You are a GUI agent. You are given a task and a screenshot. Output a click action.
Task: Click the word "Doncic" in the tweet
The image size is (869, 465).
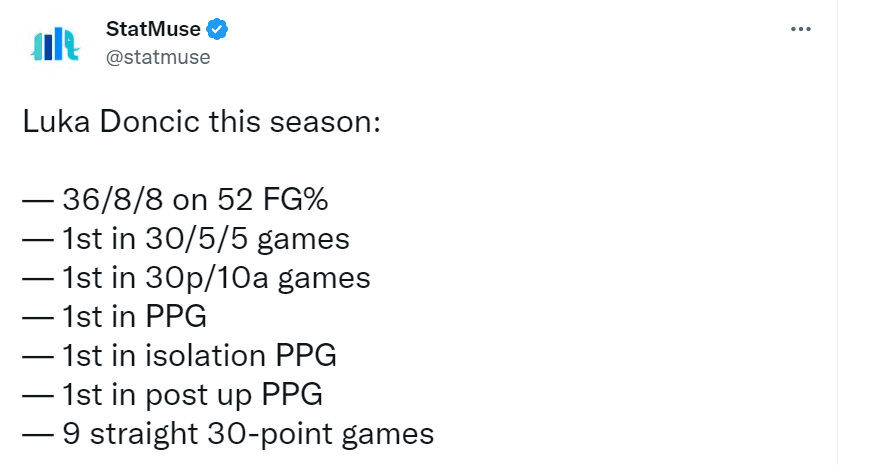pyautogui.click(x=149, y=121)
